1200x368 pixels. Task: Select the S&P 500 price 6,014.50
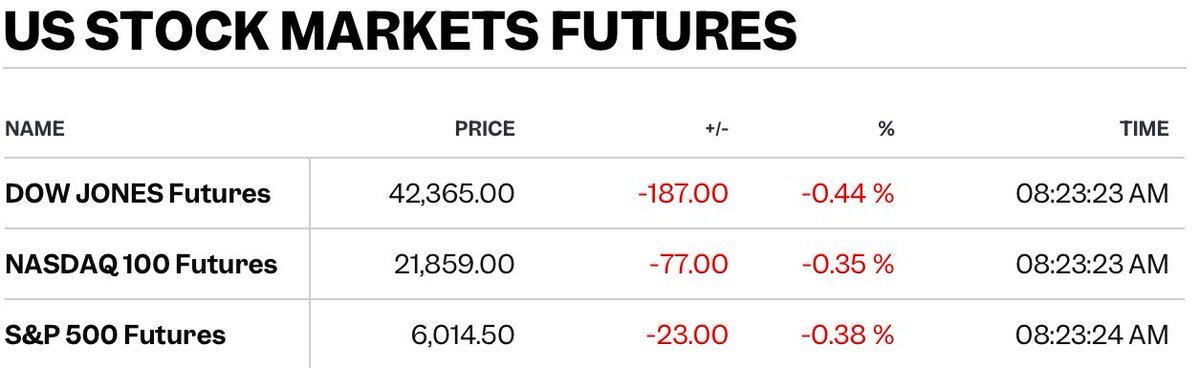[x=461, y=336]
